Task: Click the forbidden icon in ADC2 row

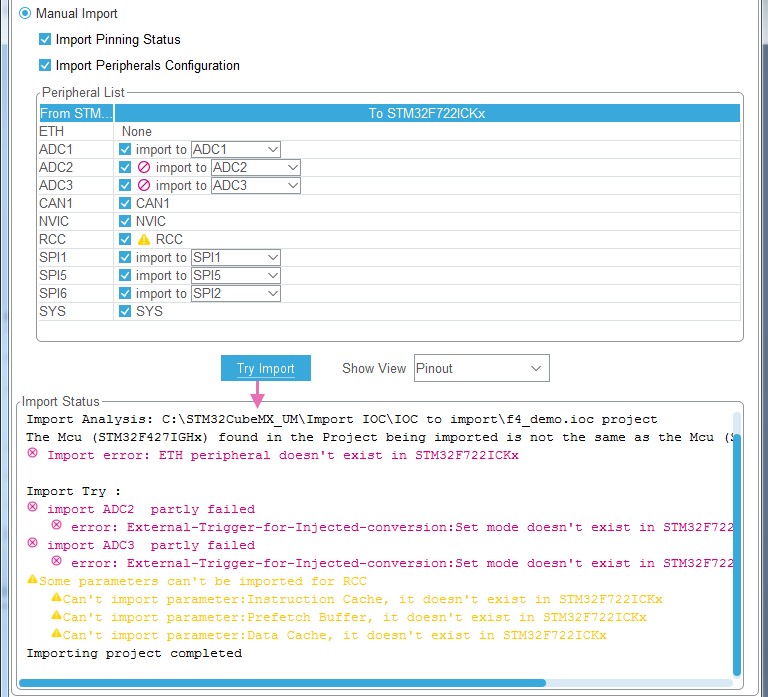Action: (x=144, y=168)
